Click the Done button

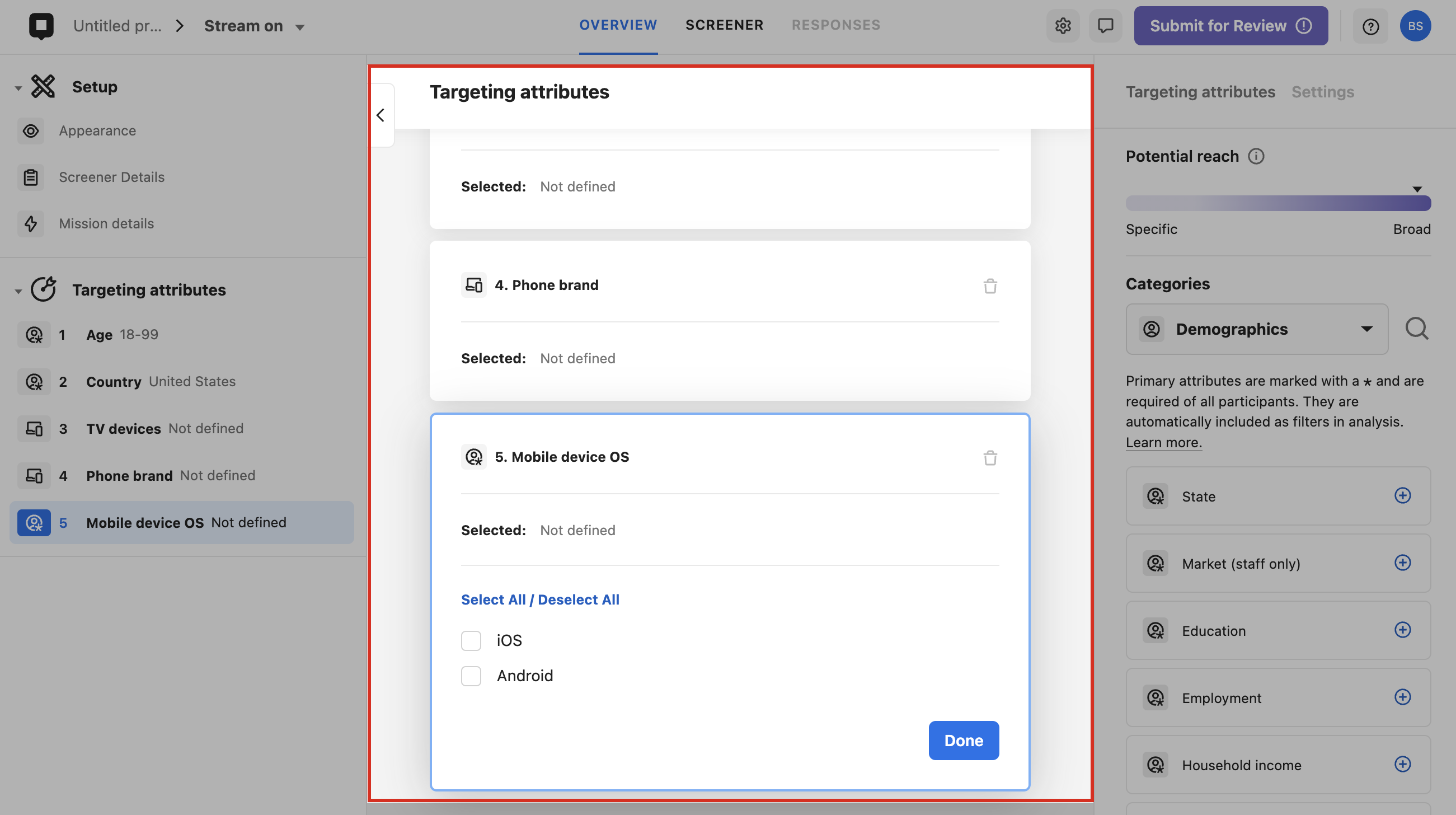click(963, 741)
